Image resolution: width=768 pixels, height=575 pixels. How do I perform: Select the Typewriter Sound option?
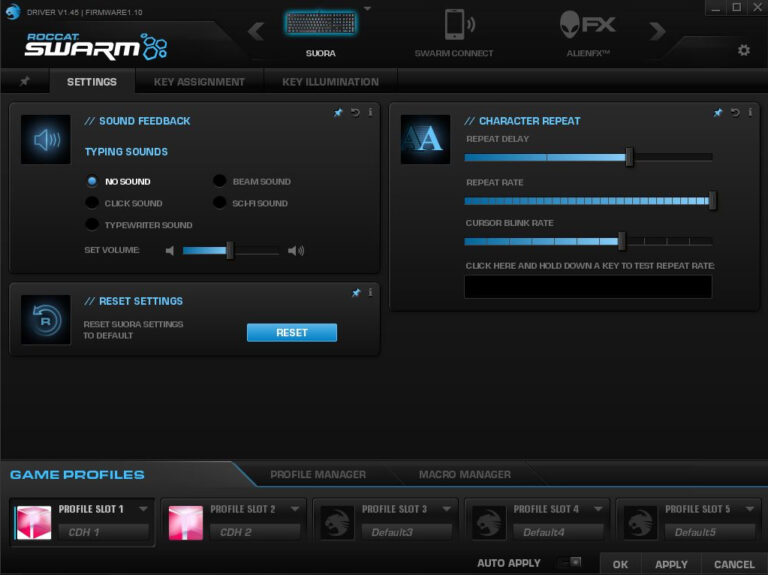coord(92,224)
